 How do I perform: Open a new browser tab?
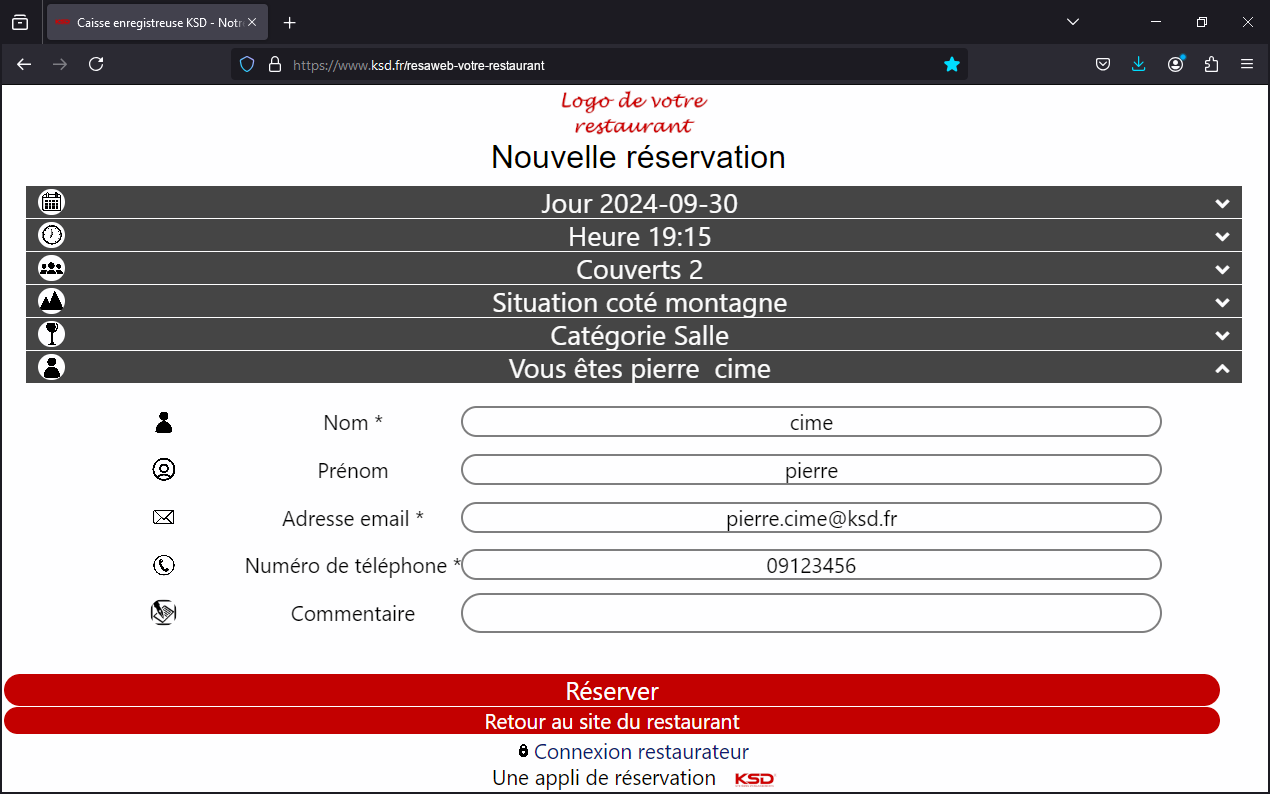[290, 22]
